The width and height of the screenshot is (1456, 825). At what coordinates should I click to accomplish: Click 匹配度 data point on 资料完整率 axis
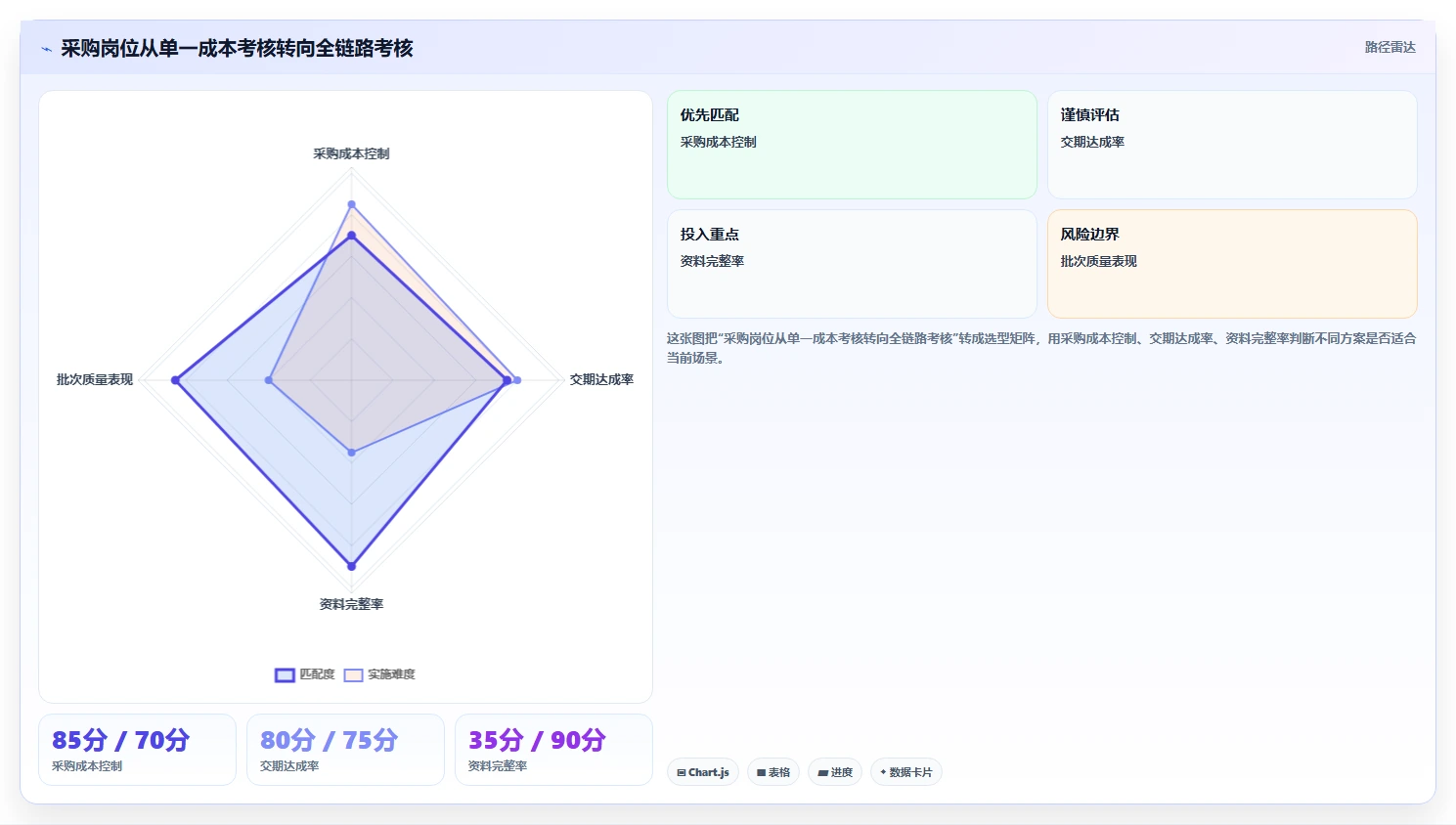click(x=351, y=566)
